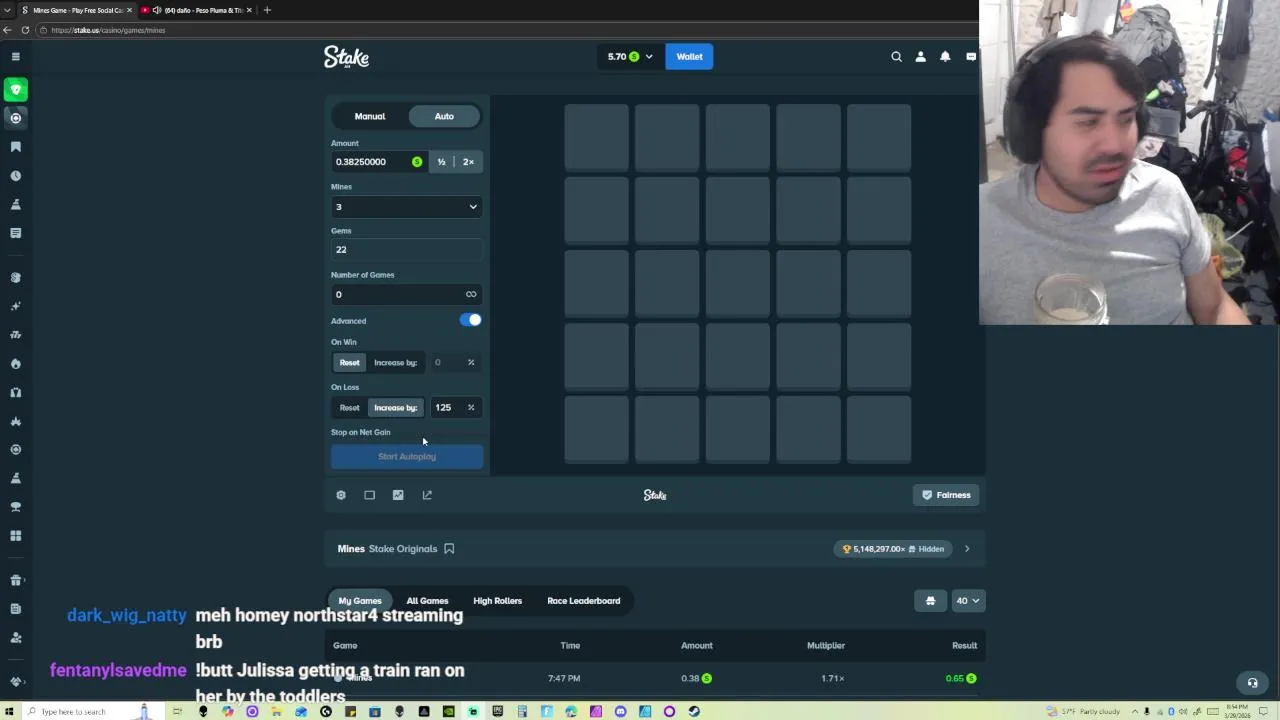The image size is (1280, 720).
Task: Select Reset option under On Loss
Action: 349,407
